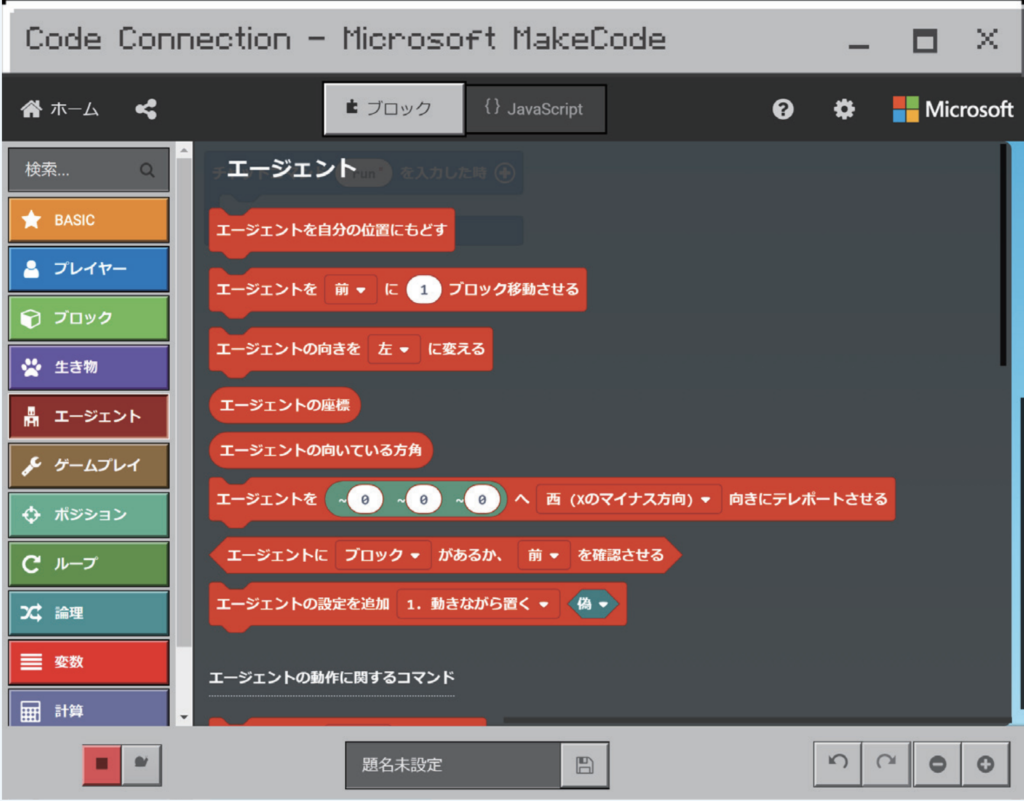Click the redo arrow icon
Screen dimensions: 1024x801
click(x=886, y=763)
